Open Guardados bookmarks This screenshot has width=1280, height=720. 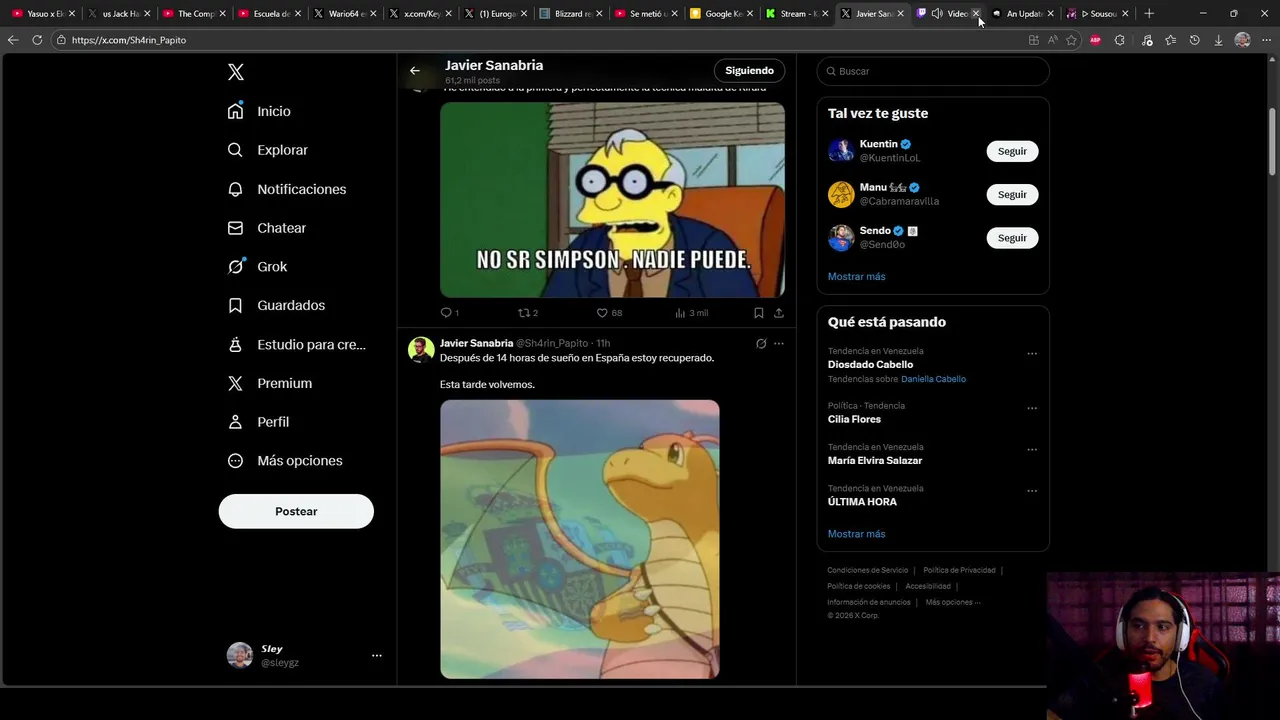[277, 305]
